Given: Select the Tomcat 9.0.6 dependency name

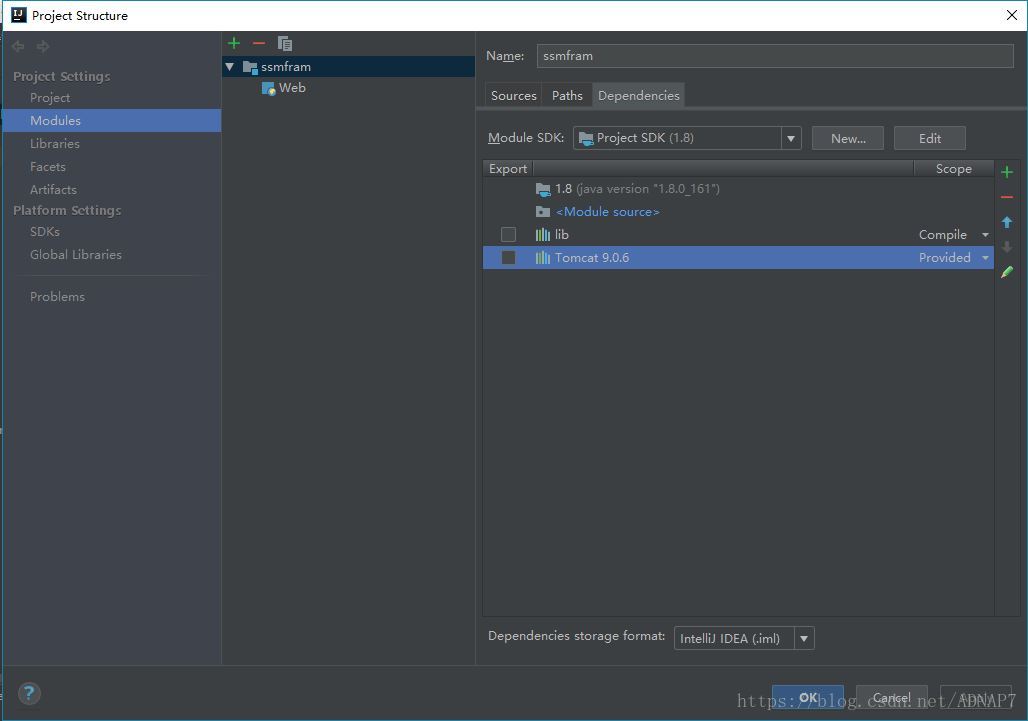Looking at the screenshot, I should (592, 258).
